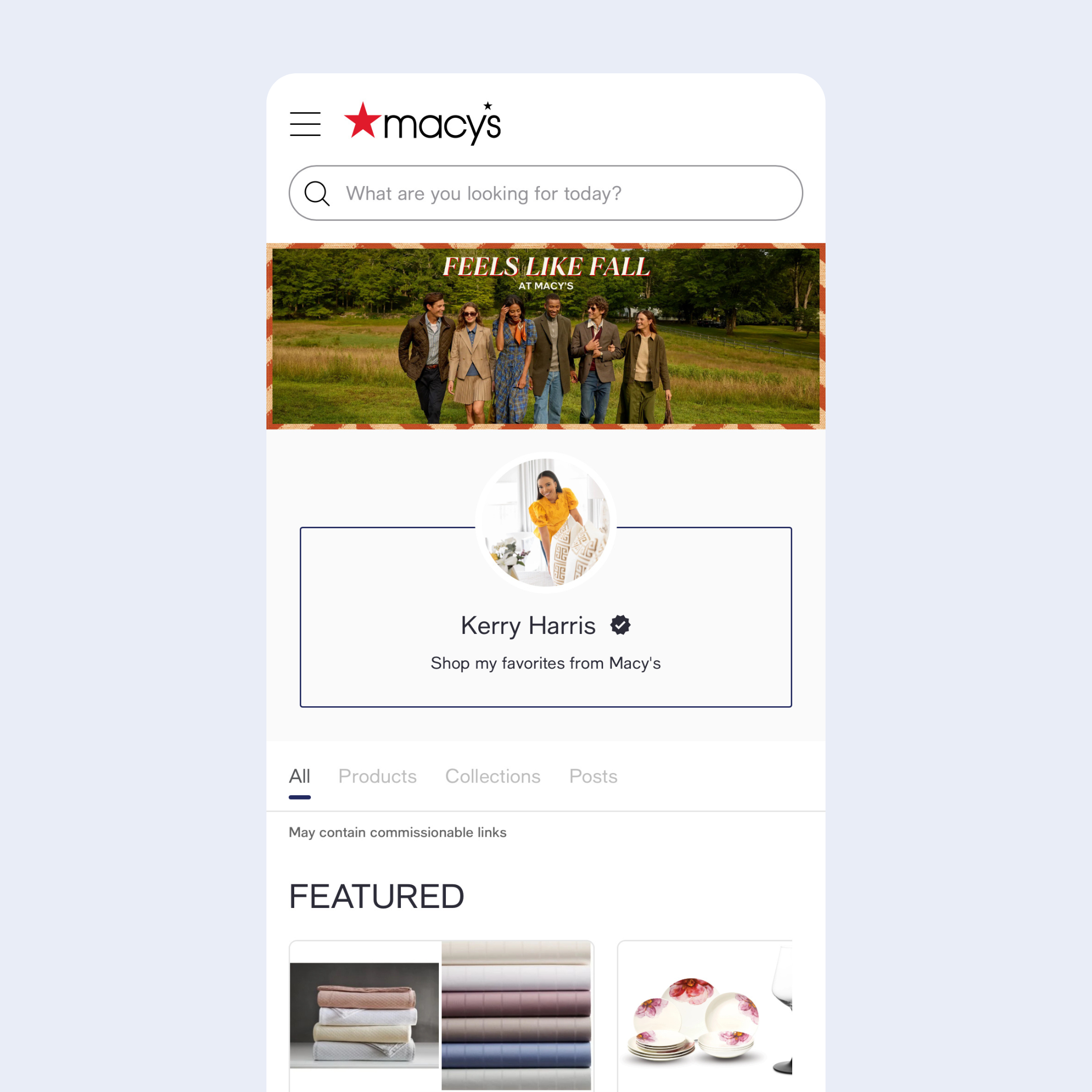Open the stacked colored sheets image
Image resolution: width=1092 pixels, height=1092 pixels.
coord(517,1016)
